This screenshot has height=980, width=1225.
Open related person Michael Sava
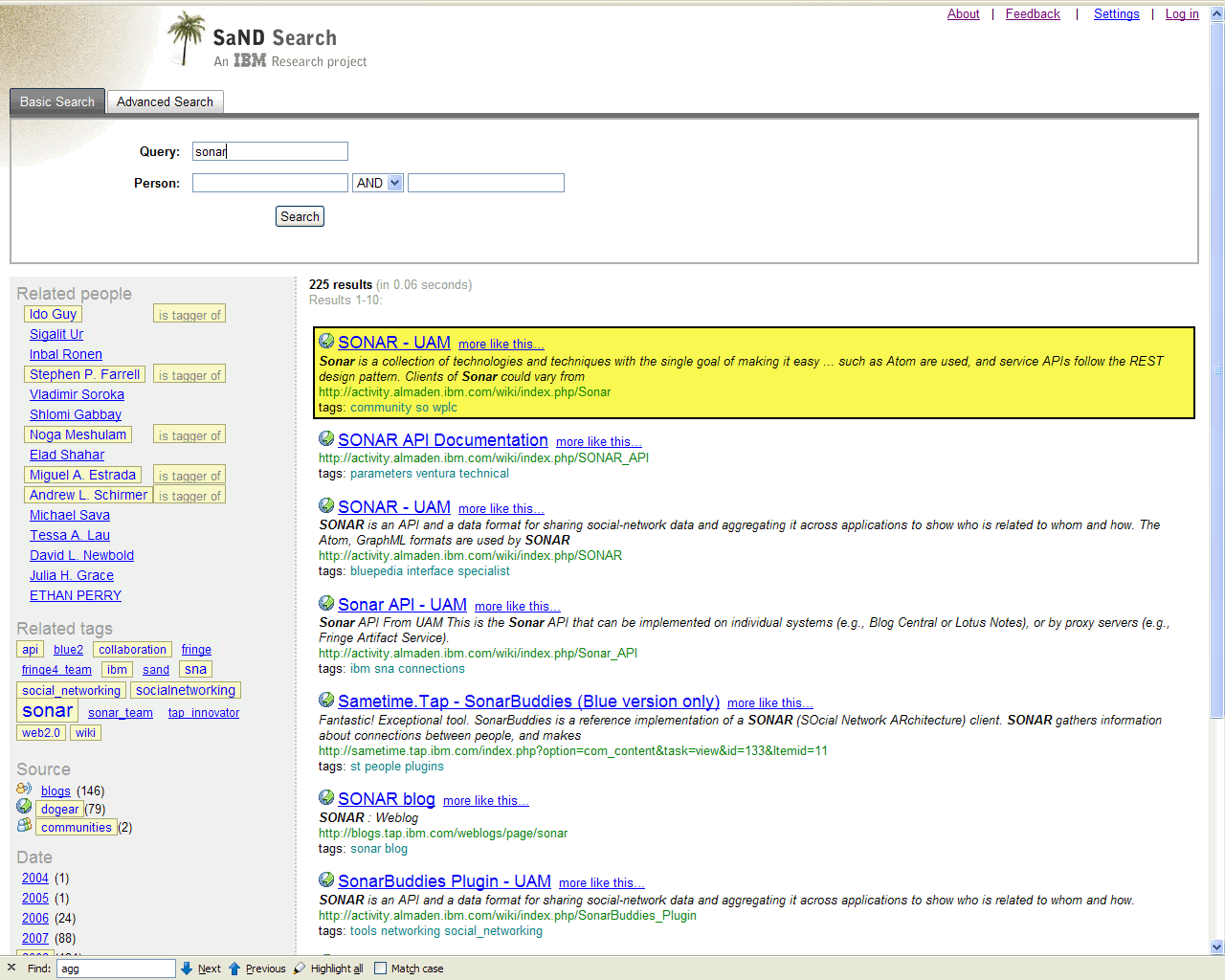(70, 515)
